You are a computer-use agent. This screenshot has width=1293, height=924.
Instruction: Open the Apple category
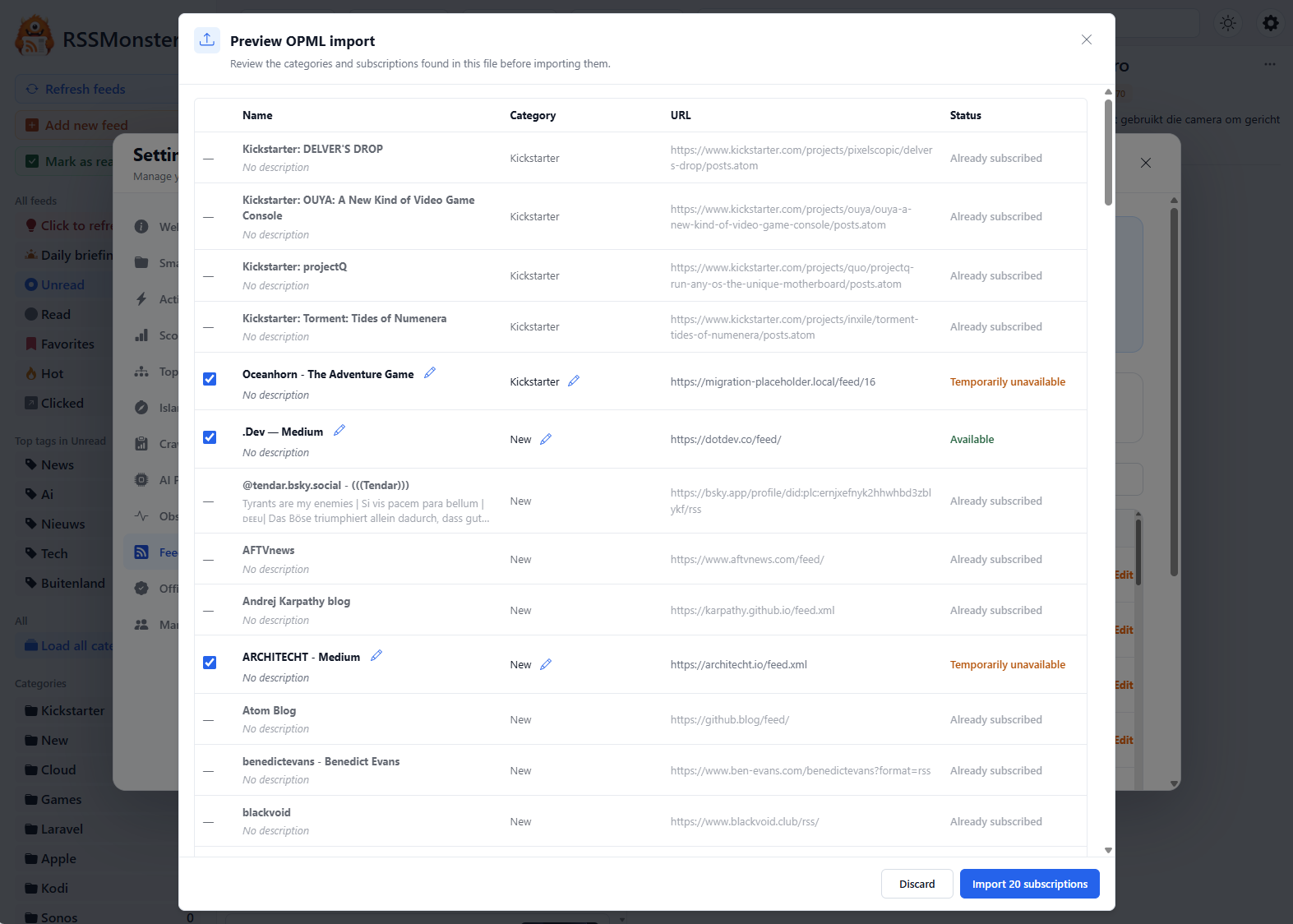coord(58,858)
